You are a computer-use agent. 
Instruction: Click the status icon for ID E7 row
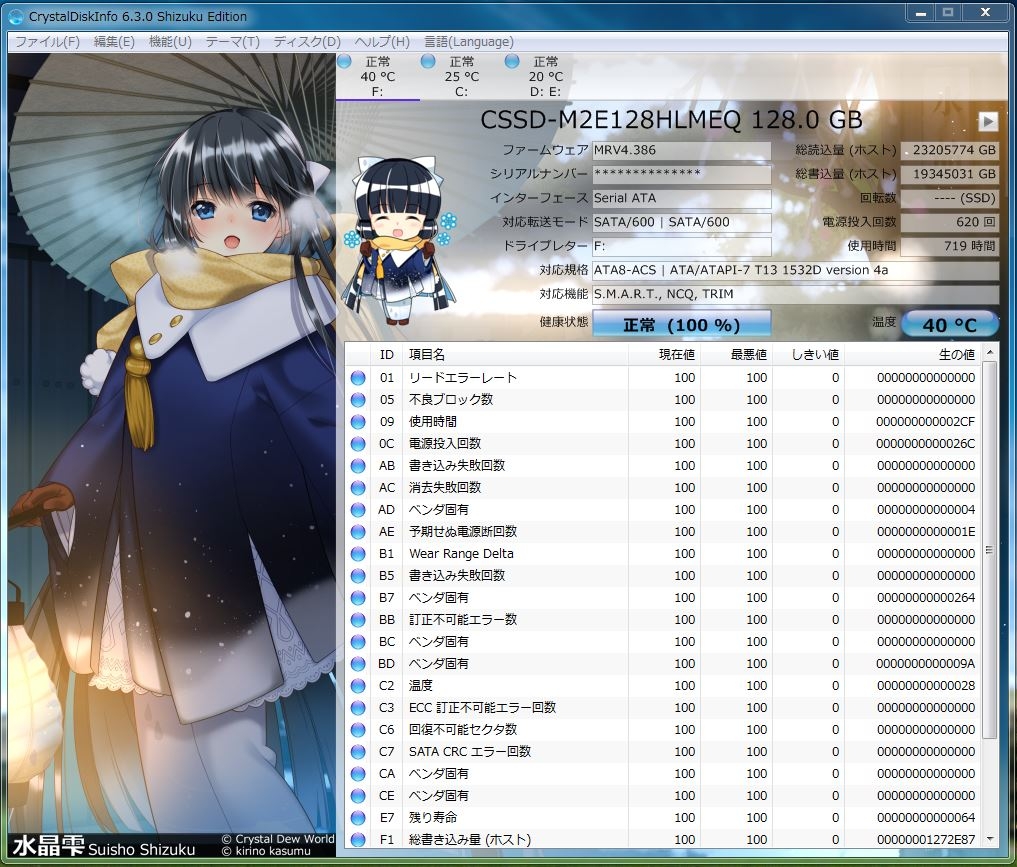pyautogui.click(x=358, y=818)
